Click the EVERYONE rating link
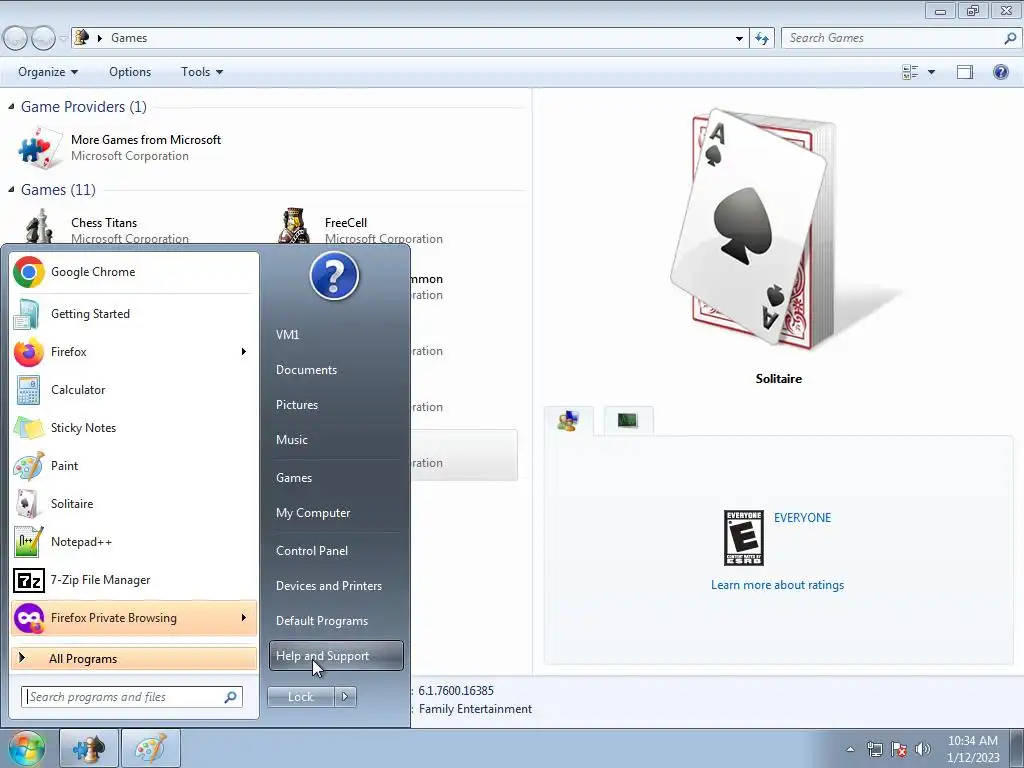The width and height of the screenshot is (1024, 768). 803,517
